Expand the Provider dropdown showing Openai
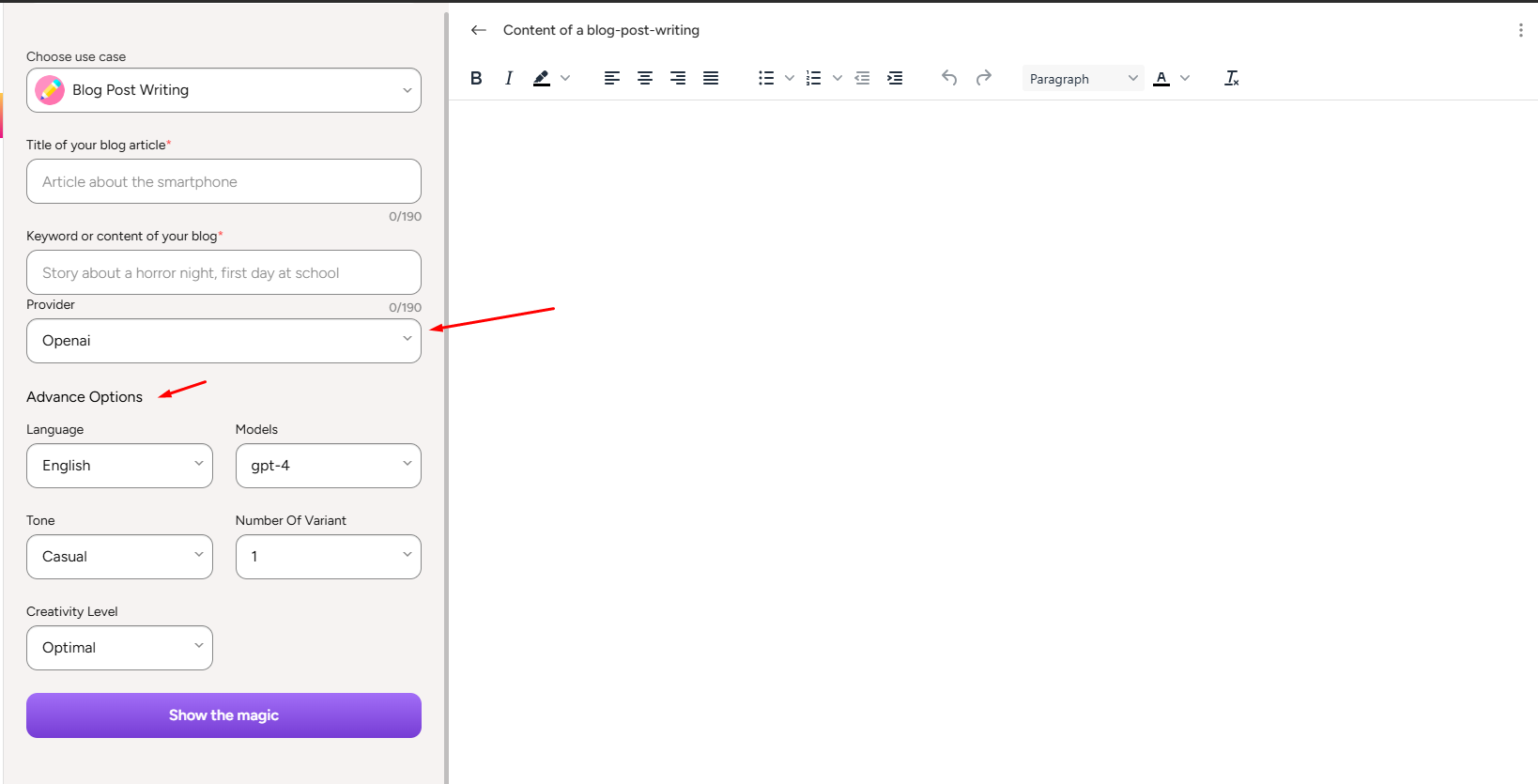The width and height of the screenshot is (1538, 784). tap(223, 341)
